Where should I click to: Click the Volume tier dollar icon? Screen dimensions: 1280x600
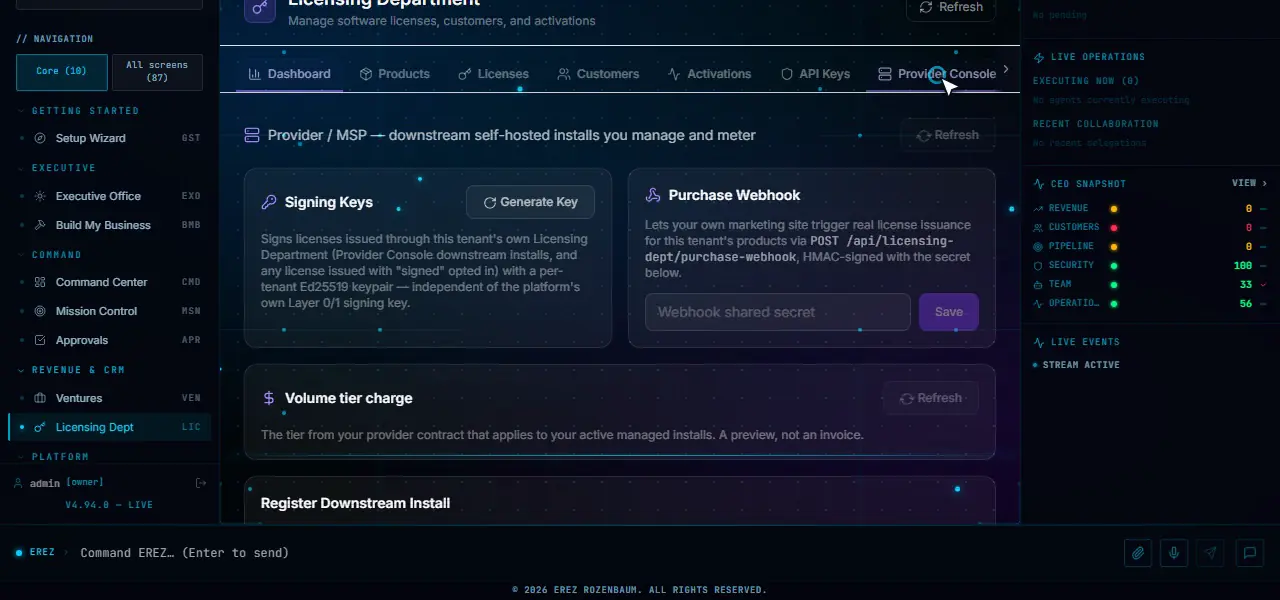pyautogui.click(x=269, y=398)
